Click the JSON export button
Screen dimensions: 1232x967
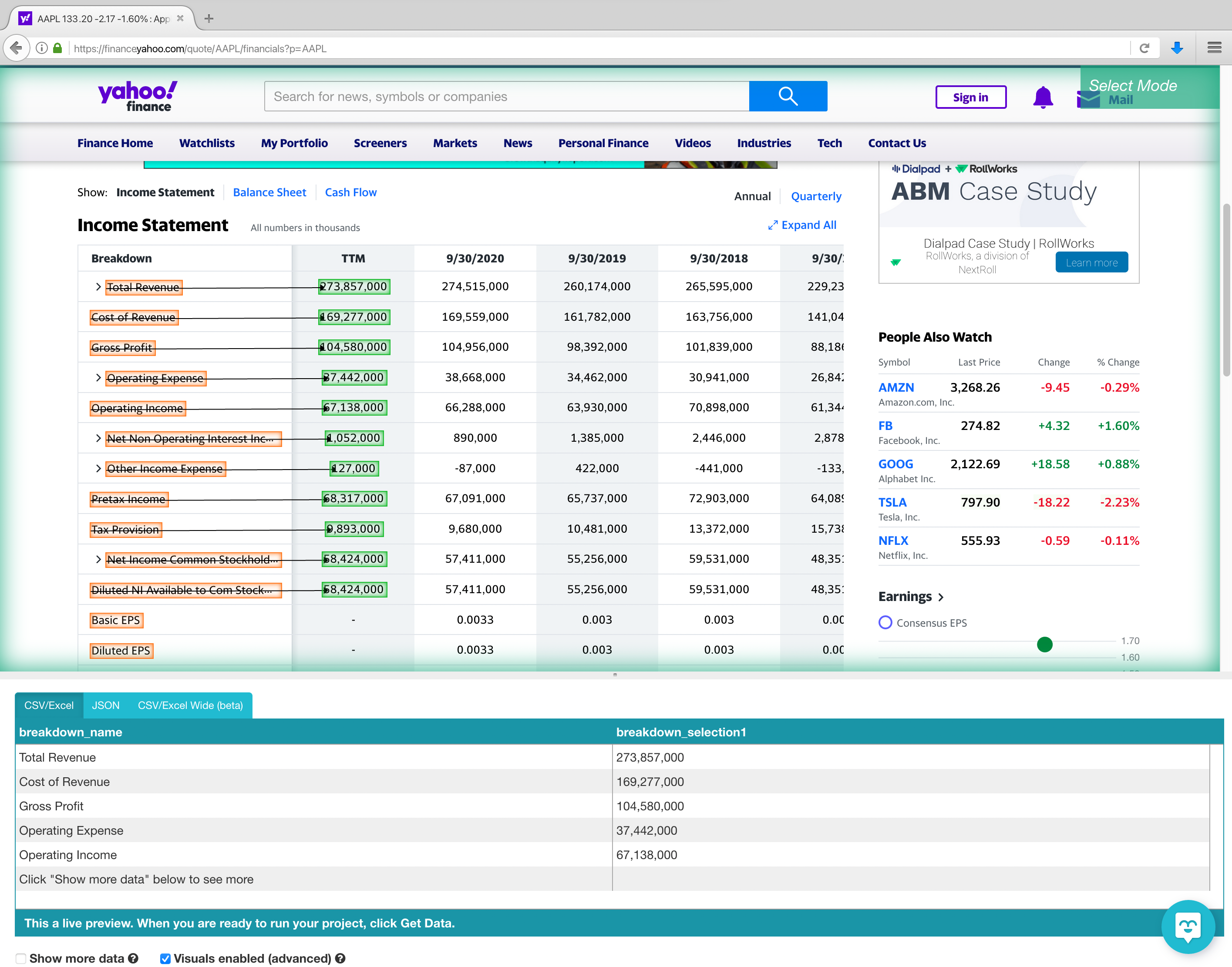coord(105,706)
